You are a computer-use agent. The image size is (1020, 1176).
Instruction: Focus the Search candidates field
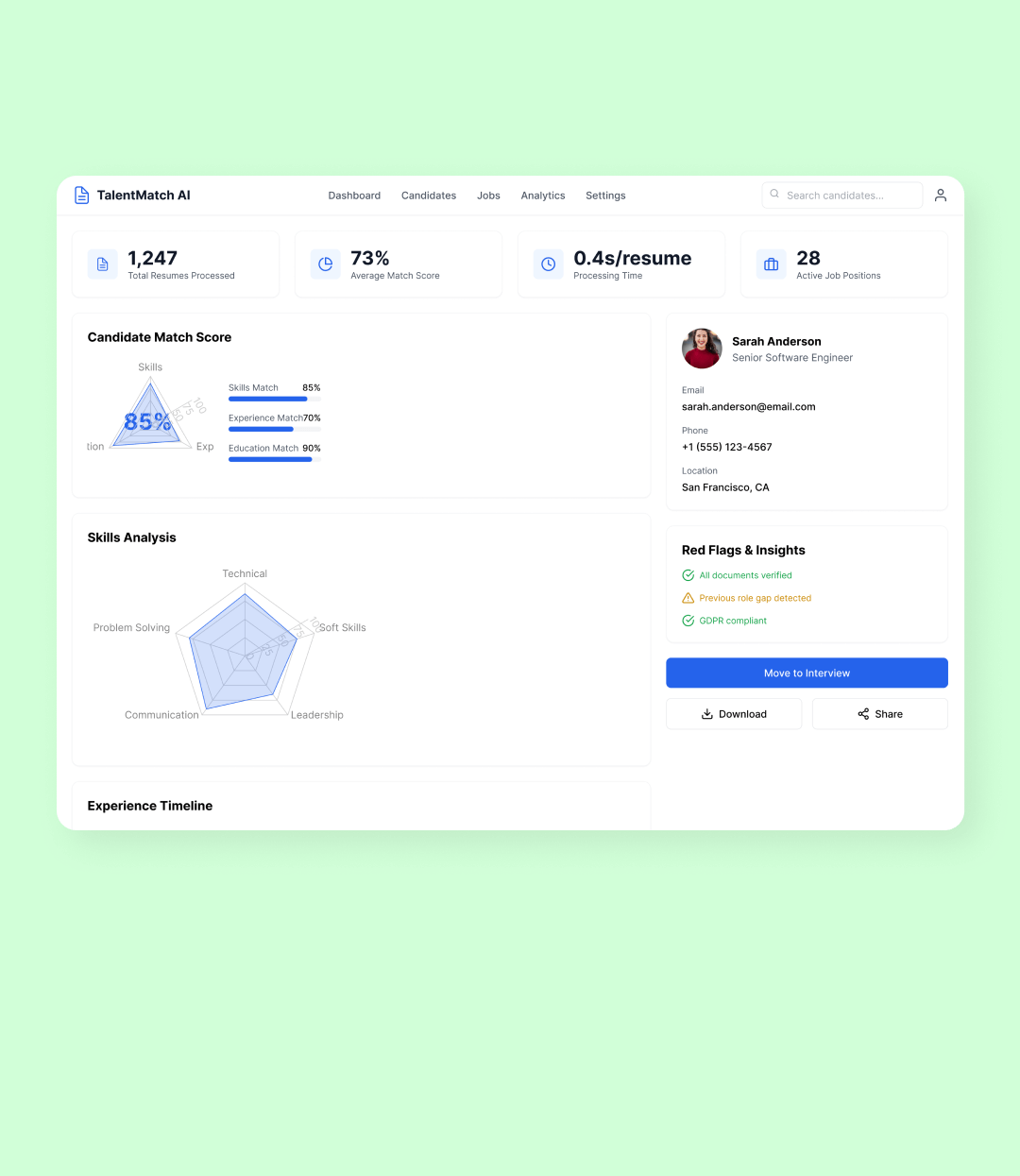(850, 196)
